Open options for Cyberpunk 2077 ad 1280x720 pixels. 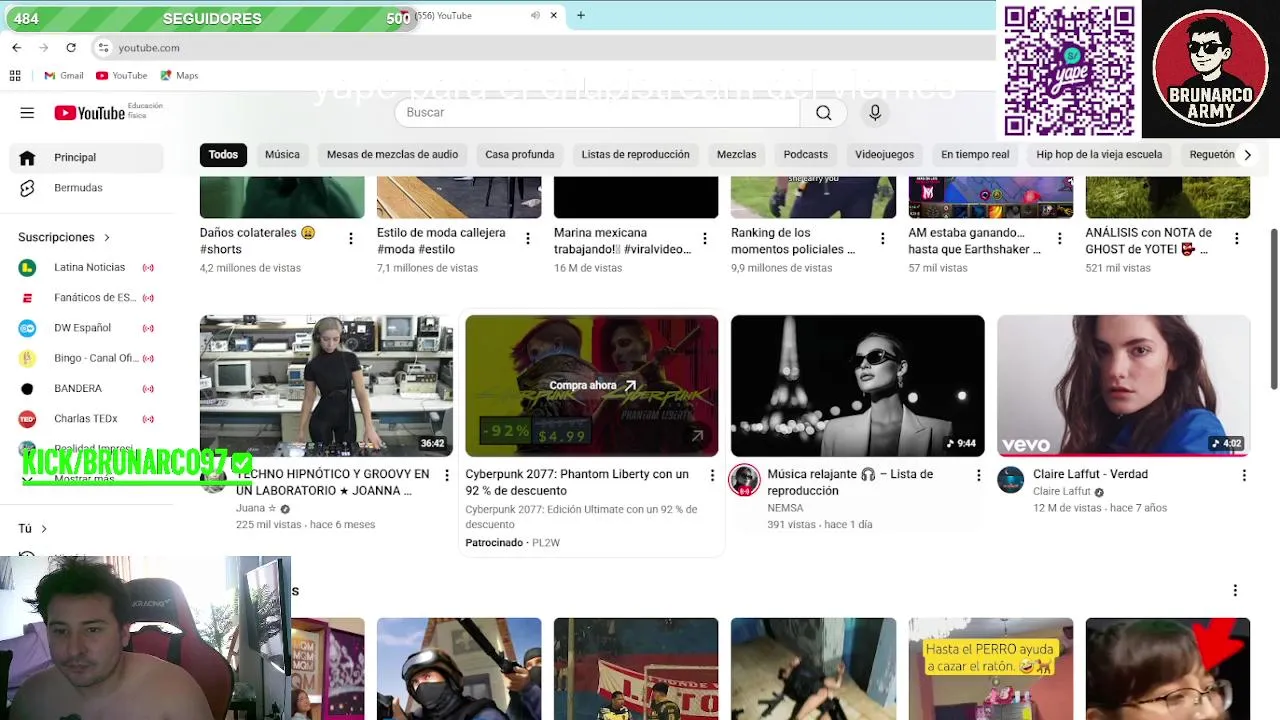pyautogui.click(x=713, y=476)
